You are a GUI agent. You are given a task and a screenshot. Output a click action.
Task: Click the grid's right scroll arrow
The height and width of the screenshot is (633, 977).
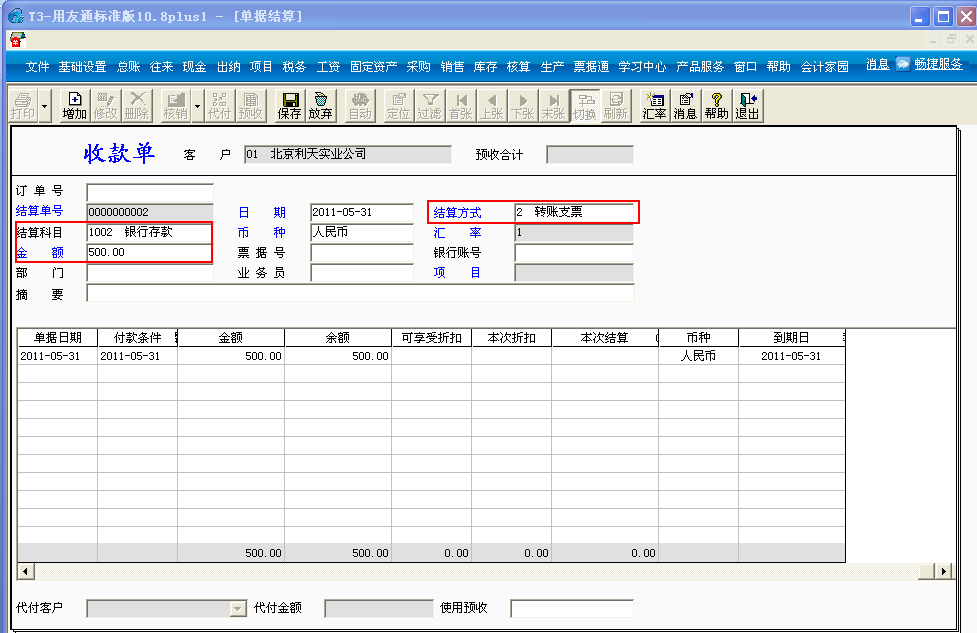point(944,571)
